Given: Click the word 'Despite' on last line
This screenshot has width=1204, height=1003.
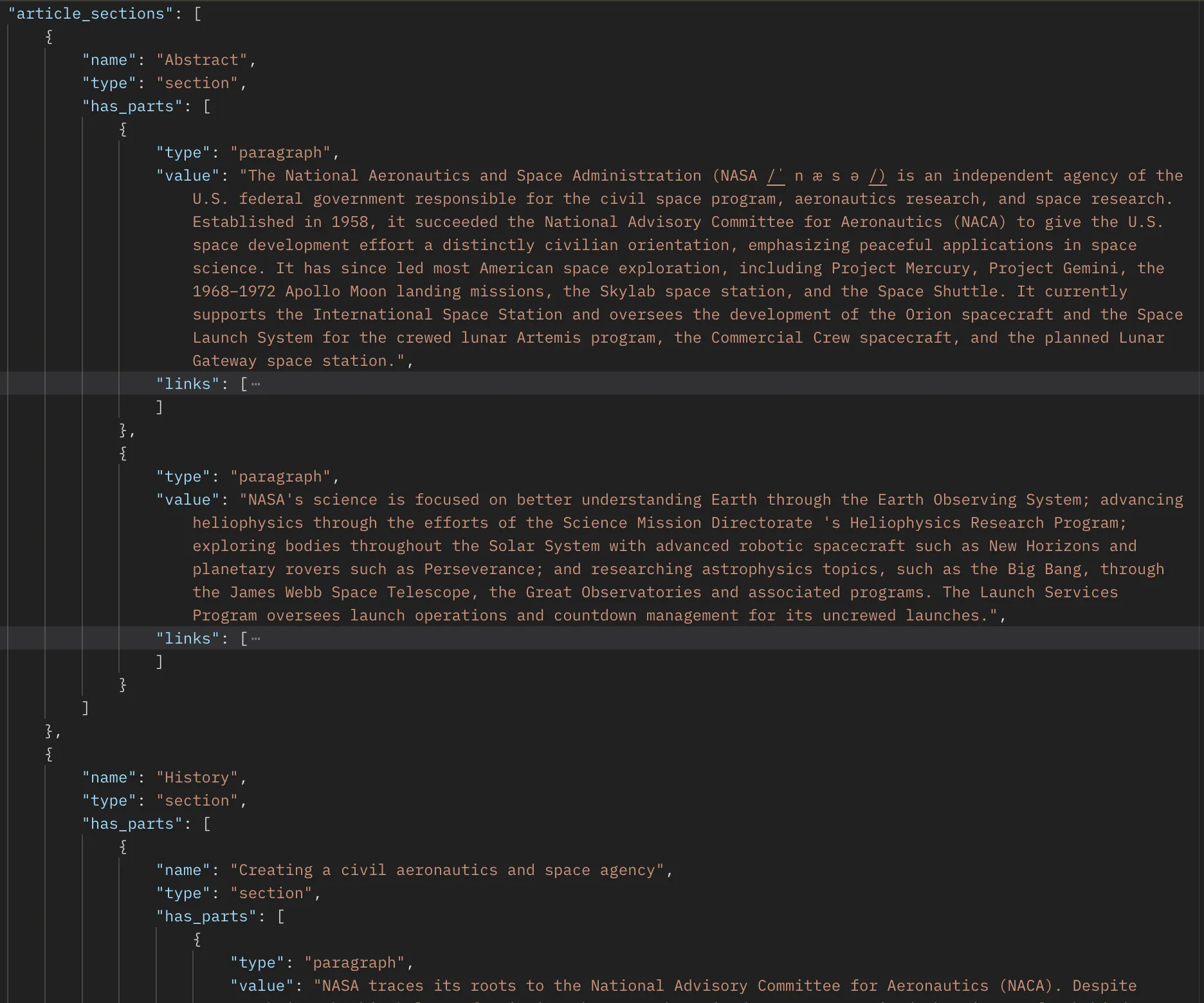Looking at the screenshot, I should click(1104, 986).
